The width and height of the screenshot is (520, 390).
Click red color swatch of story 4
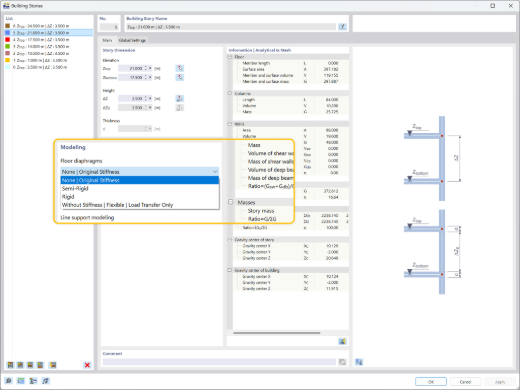pos(8,40)
